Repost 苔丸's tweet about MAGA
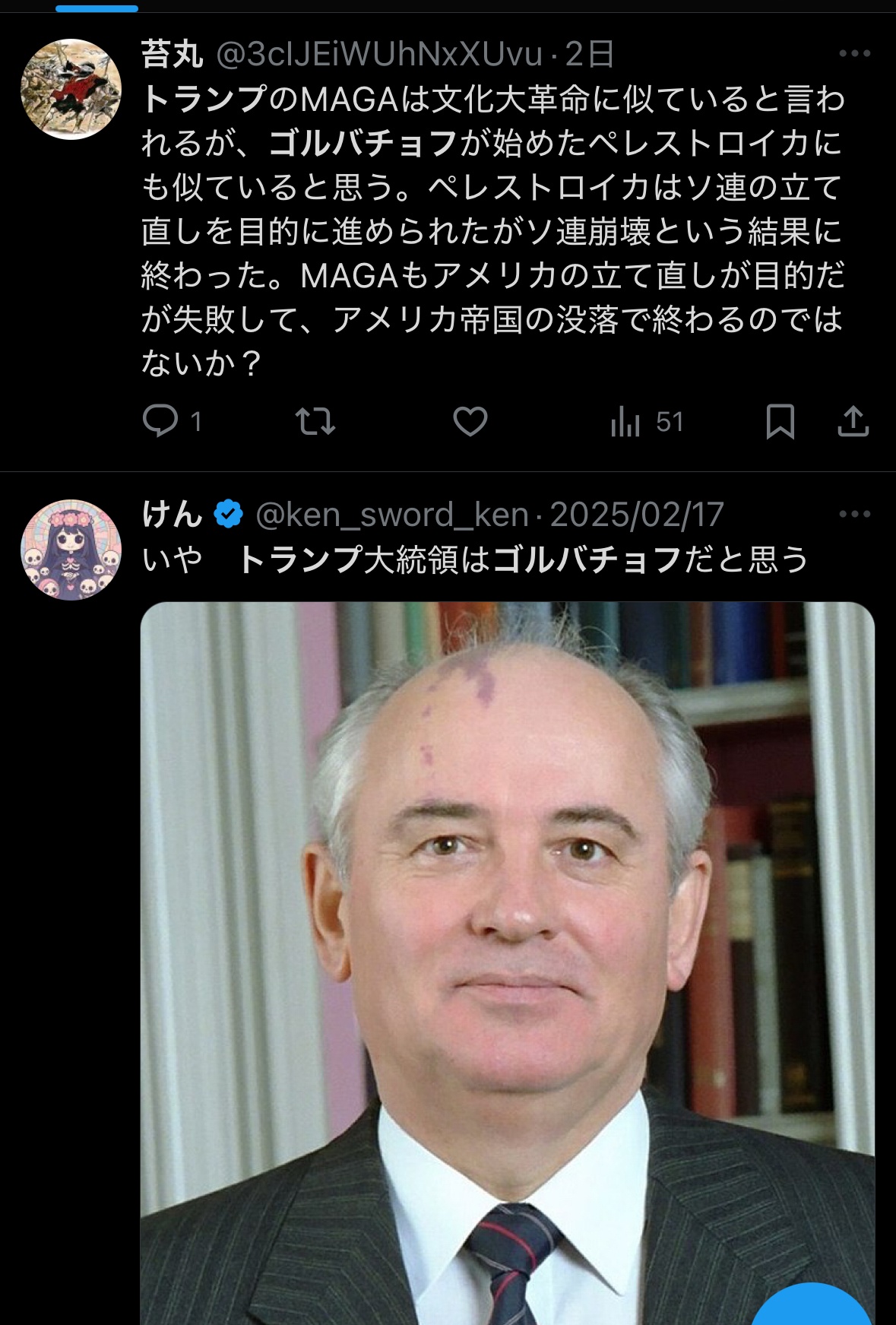 click(x=315, y=421)
